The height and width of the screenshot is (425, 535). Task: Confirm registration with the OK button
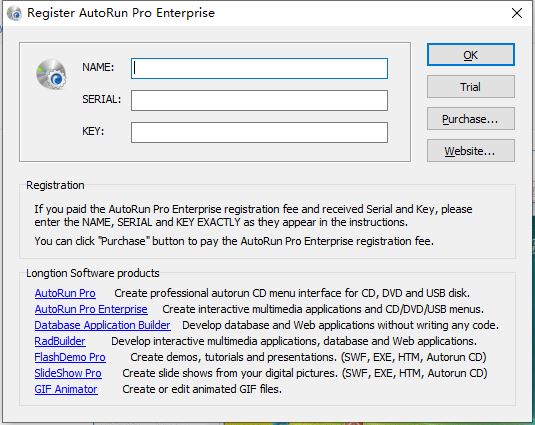[471, 55]
